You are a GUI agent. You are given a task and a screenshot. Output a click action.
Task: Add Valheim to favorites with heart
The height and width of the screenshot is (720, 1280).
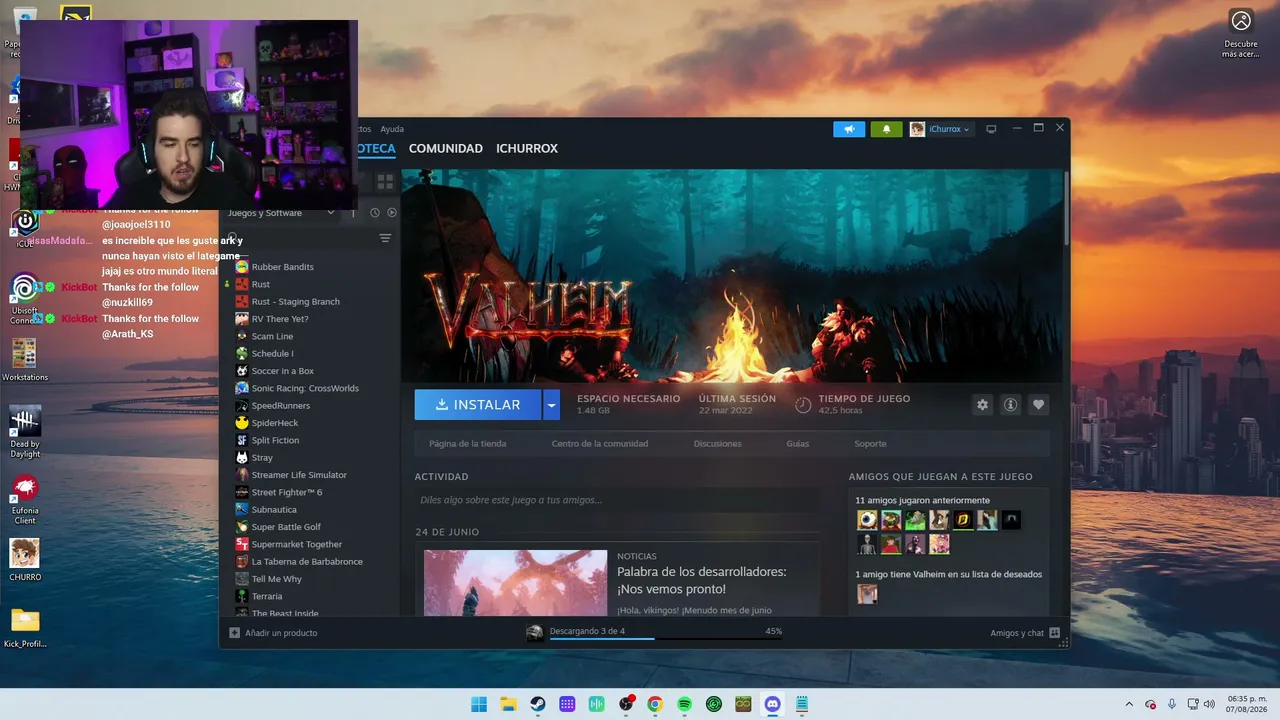(x=1038, y=404)
